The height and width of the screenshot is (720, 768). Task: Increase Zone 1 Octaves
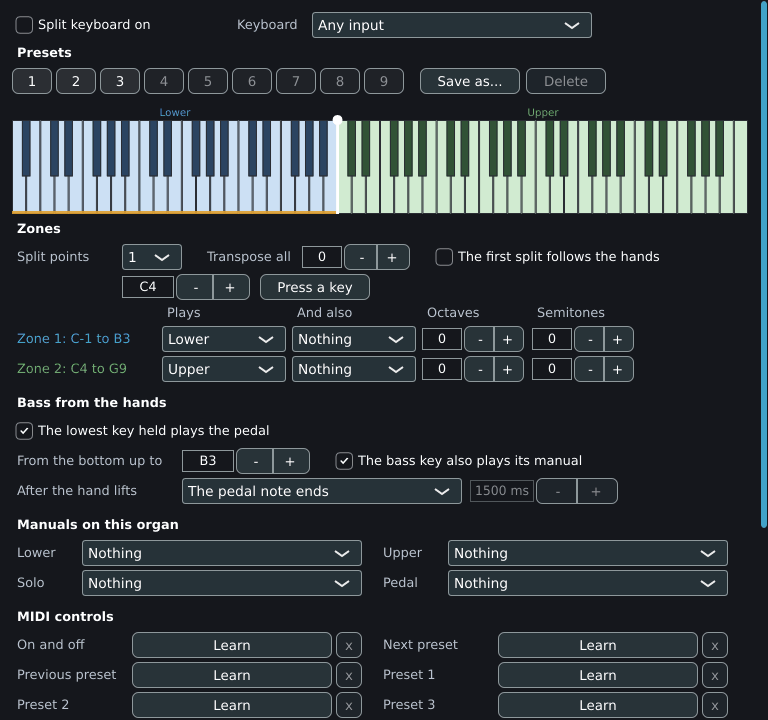pos(508,339)
